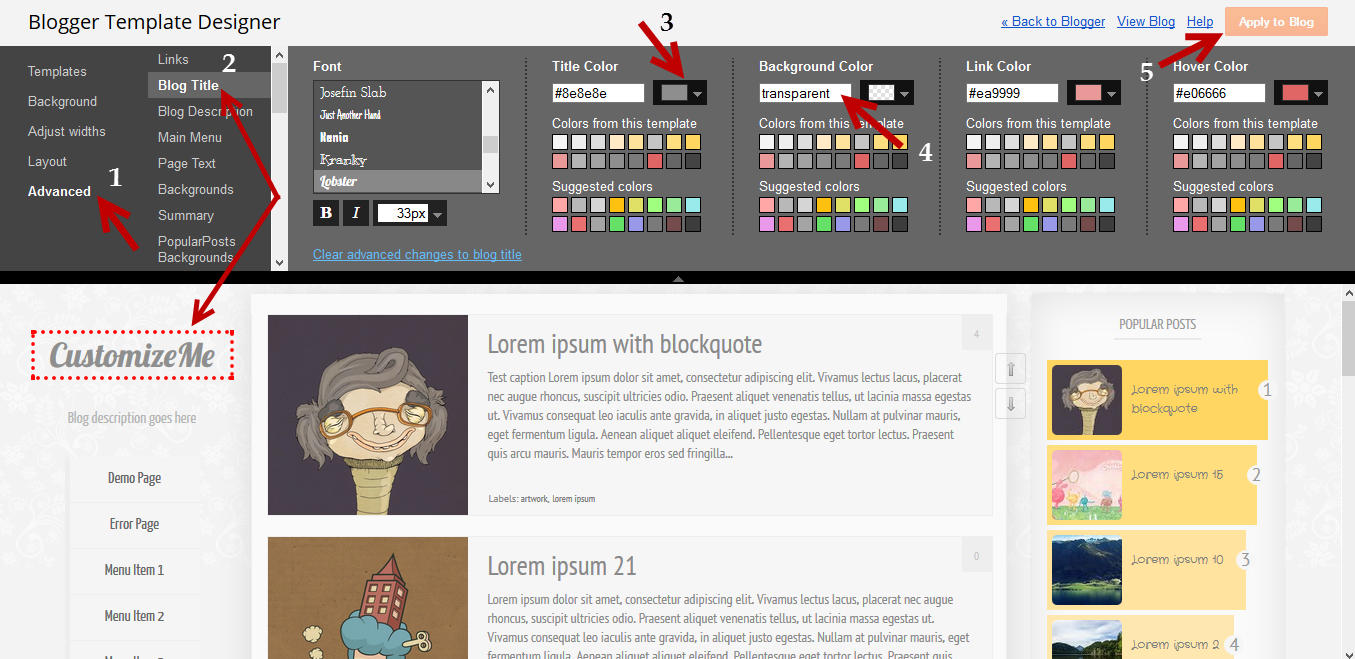Click Clear advanced changes to blog title
This screenshot has height=659, width=1355.
click(x=417, y=254)
